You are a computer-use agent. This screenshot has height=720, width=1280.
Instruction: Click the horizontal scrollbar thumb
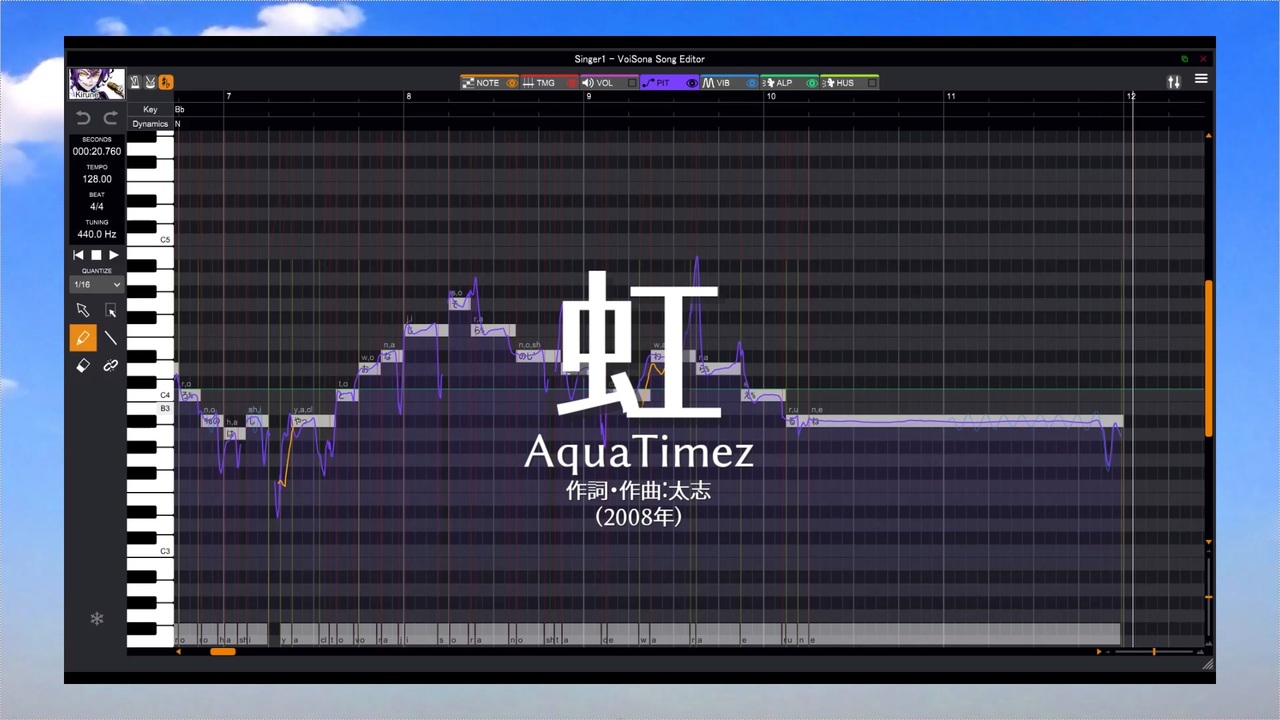(x=223, y=652)
